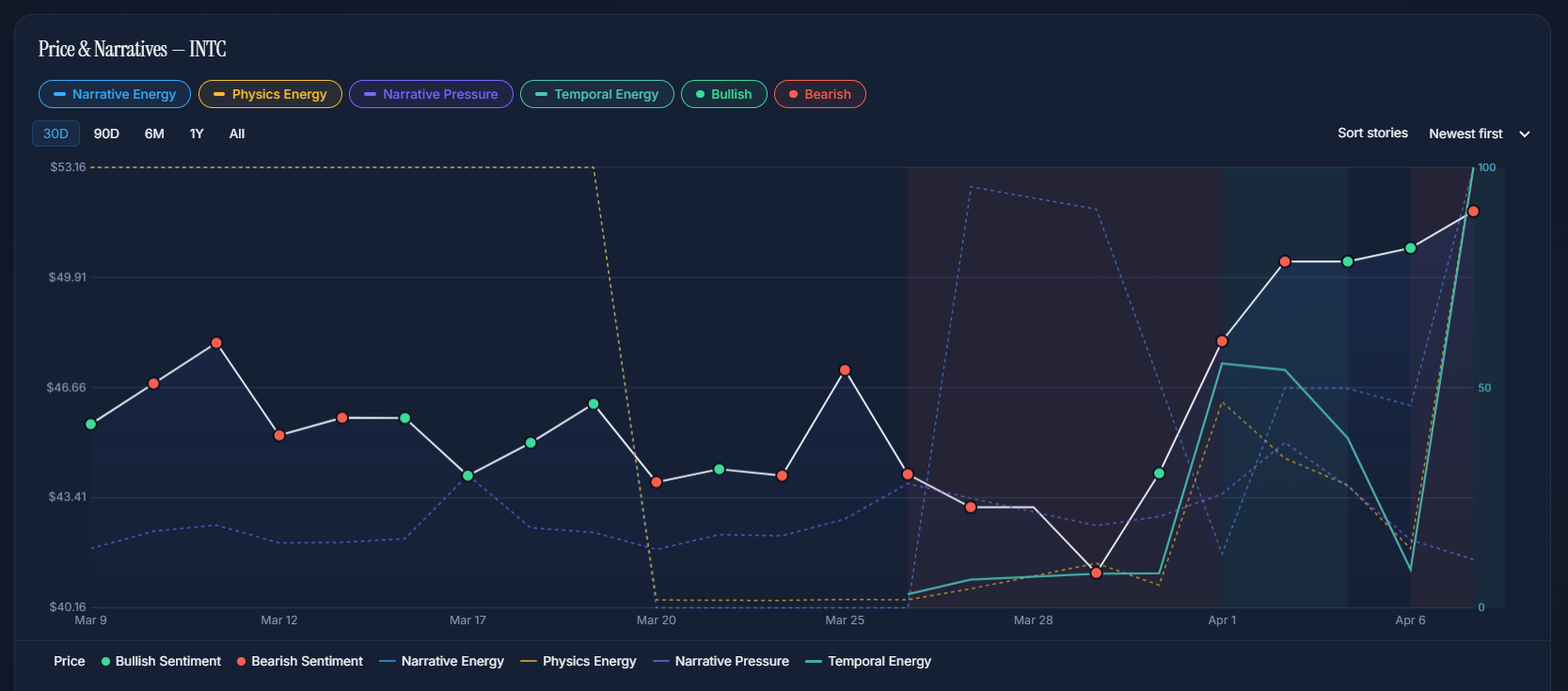The height and width of the screenshot is (691, 1568).
Task: Select the 1Y time range
Action: 197,133
